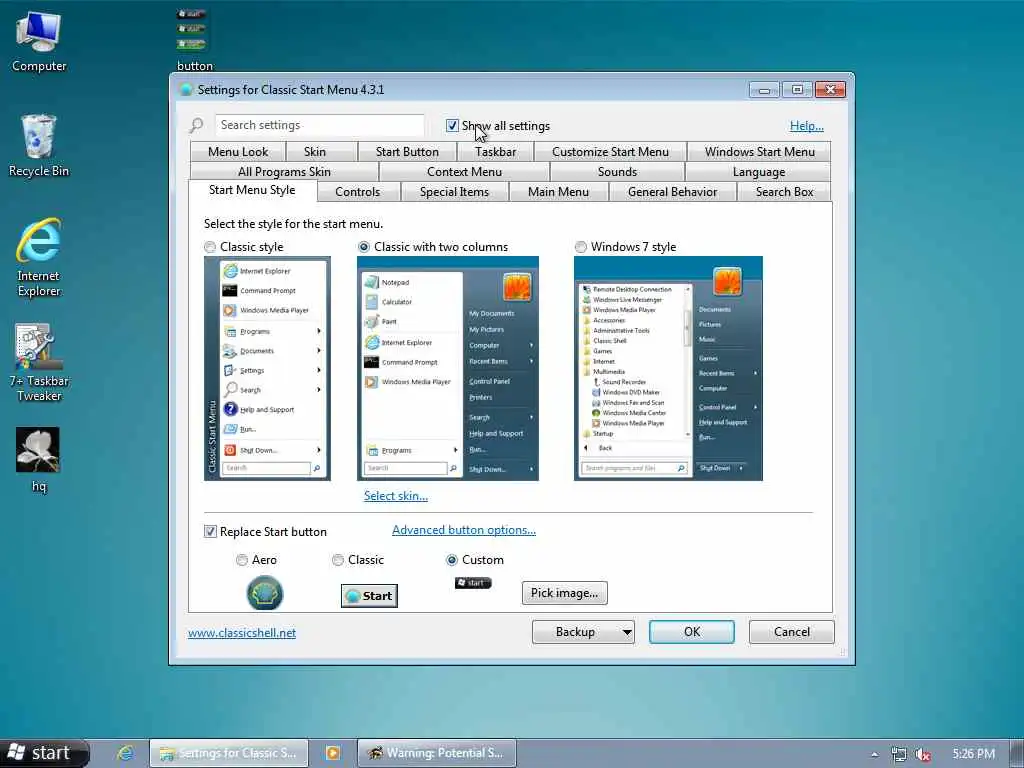
Task: Click the Pick image... button
Action: (564, 593)
